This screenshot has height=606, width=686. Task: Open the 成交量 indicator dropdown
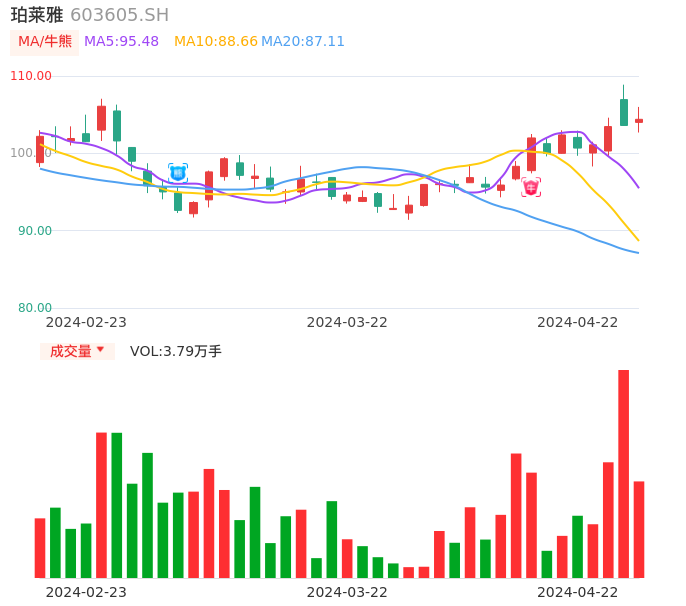(76, 351)
